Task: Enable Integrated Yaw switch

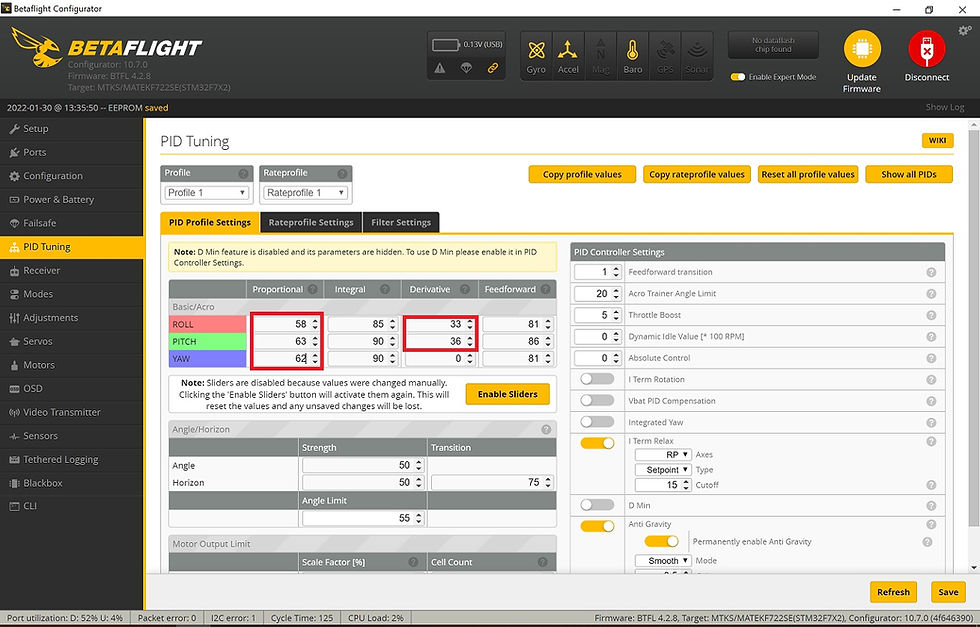Action: point(597,422)
